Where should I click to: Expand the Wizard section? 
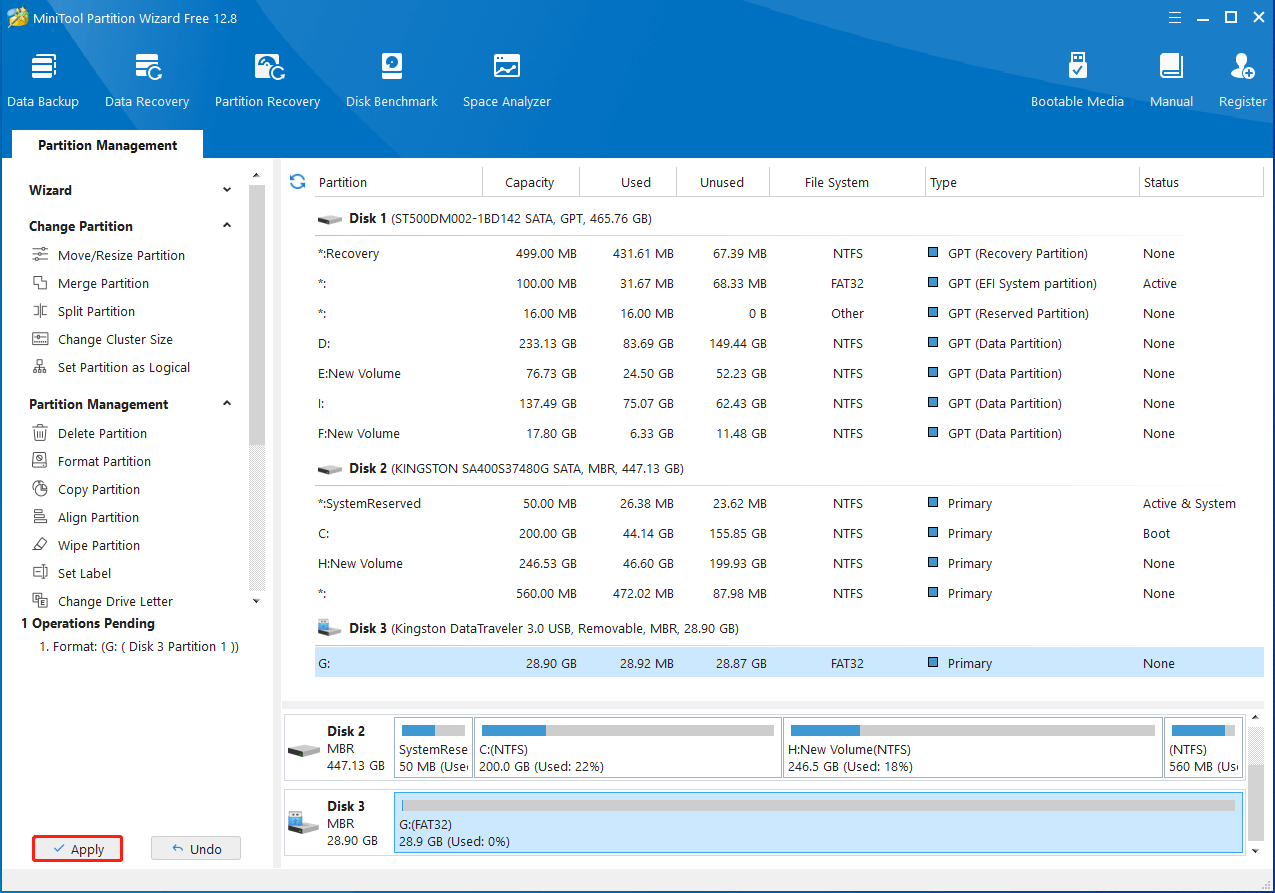click(227, 190)
